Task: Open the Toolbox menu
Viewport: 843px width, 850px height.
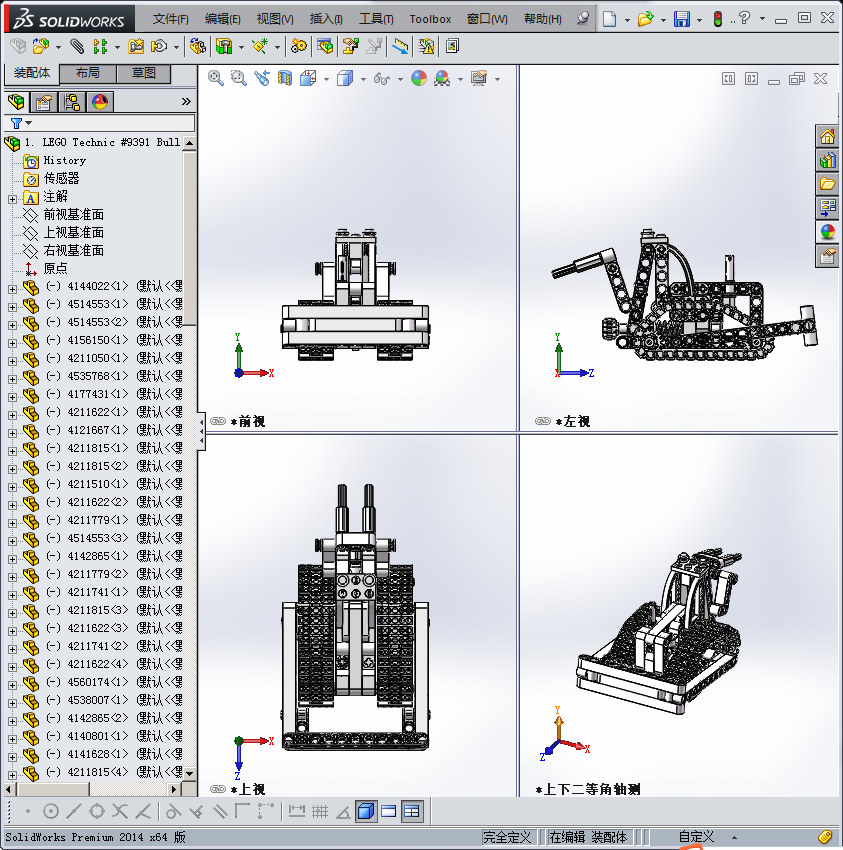Action: coord(430,19)
